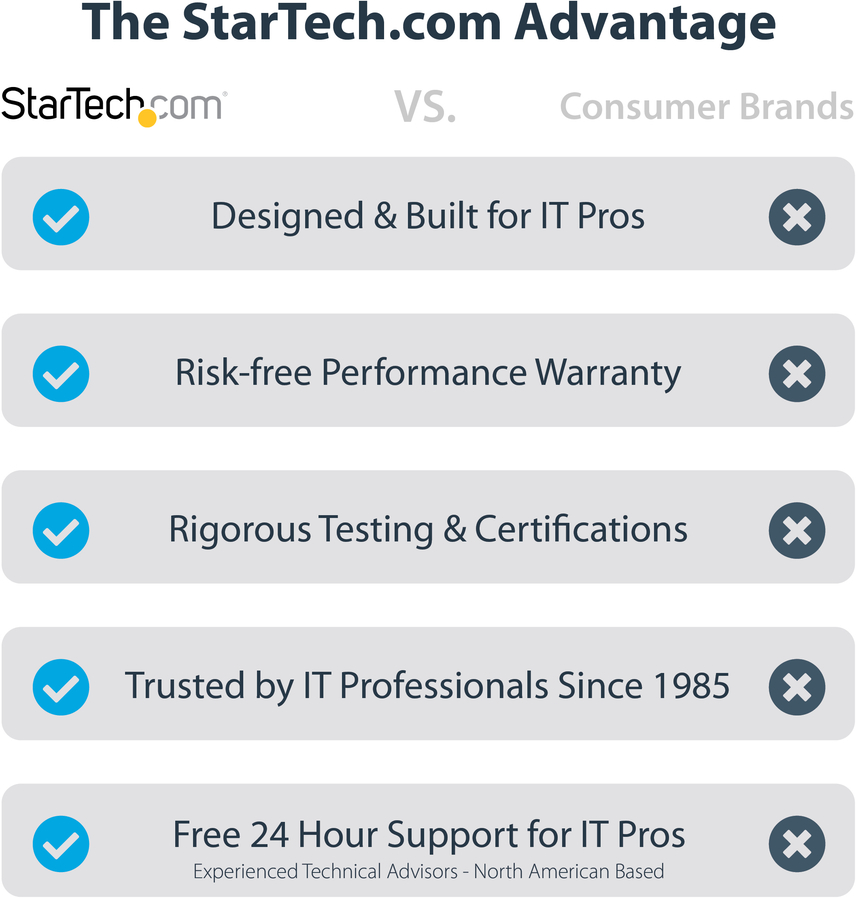Viewport: 858px width, 900px height.
Task: Click the X icon beside Rigorous Testing
Action: (797, 530)
